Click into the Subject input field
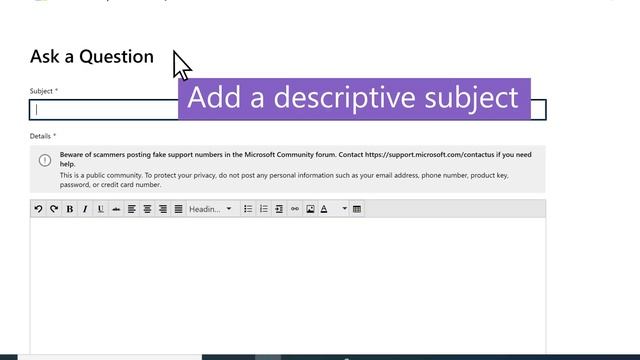Screen dimensions: 640x360 tap(288, 110)
